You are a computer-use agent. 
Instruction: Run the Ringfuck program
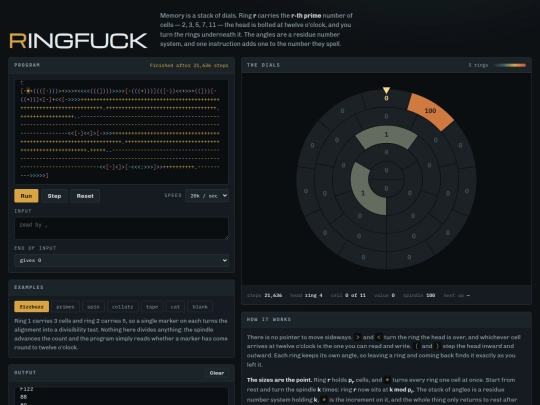coord(26,196)
